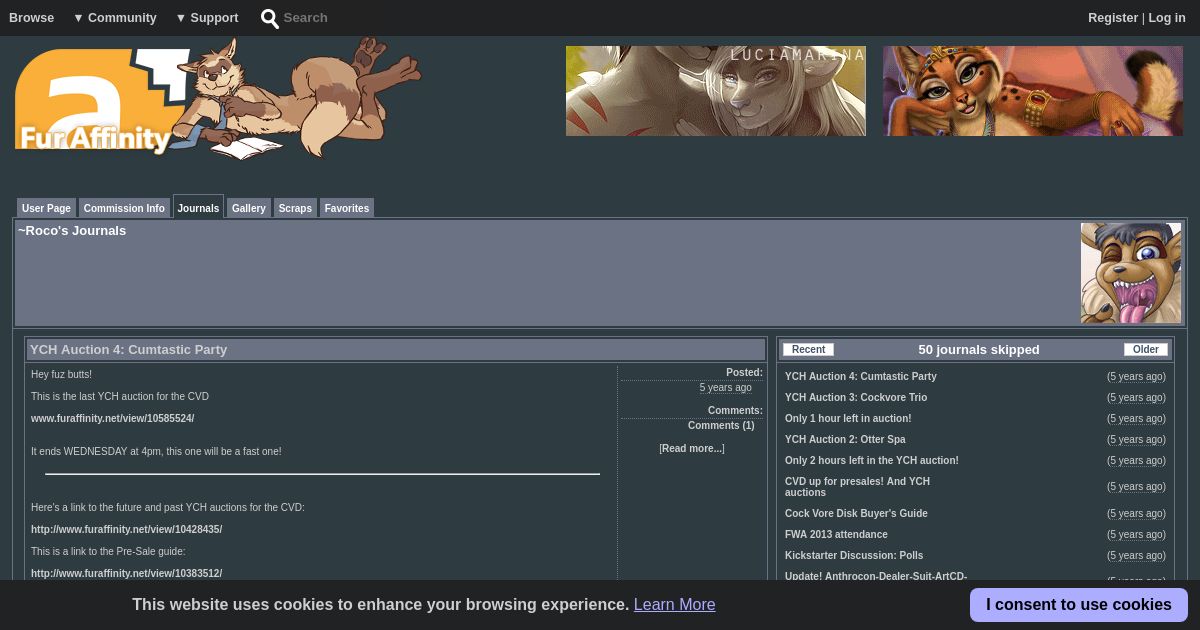Click the search magnifier icon
Viewport: 1200px width, 630px height.
[270, 18]
